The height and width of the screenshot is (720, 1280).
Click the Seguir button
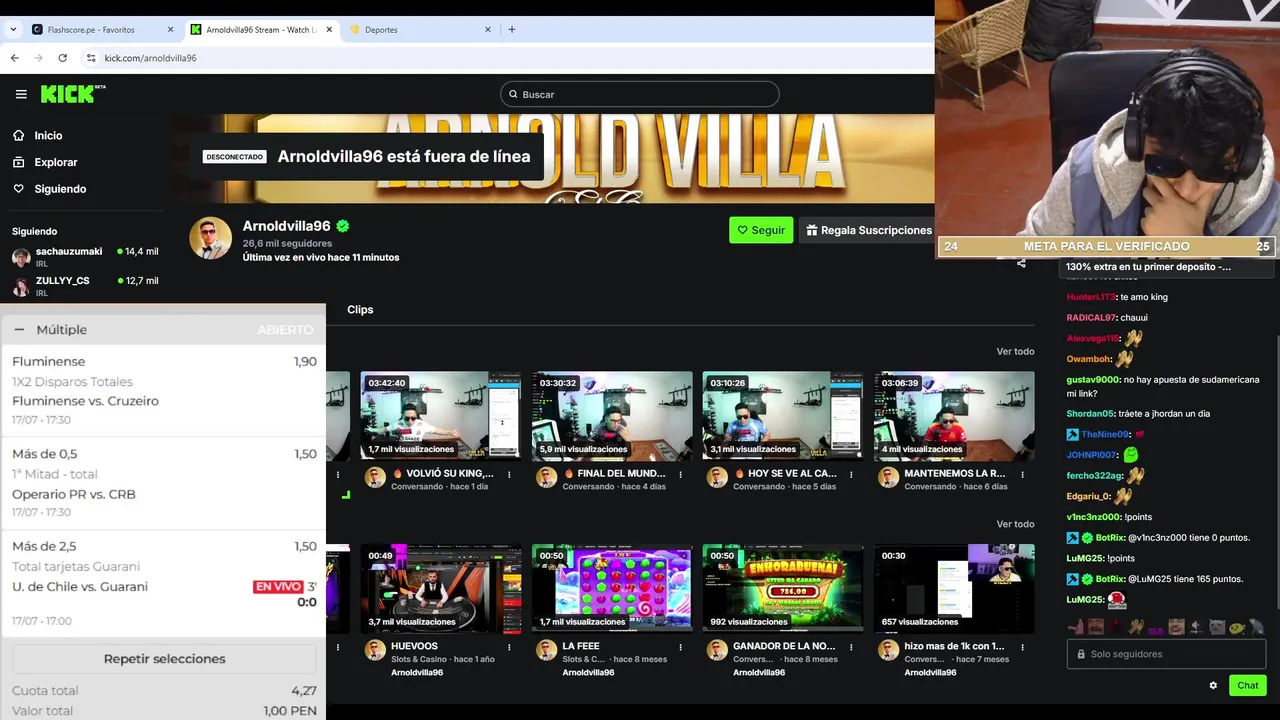coord(761,230)
